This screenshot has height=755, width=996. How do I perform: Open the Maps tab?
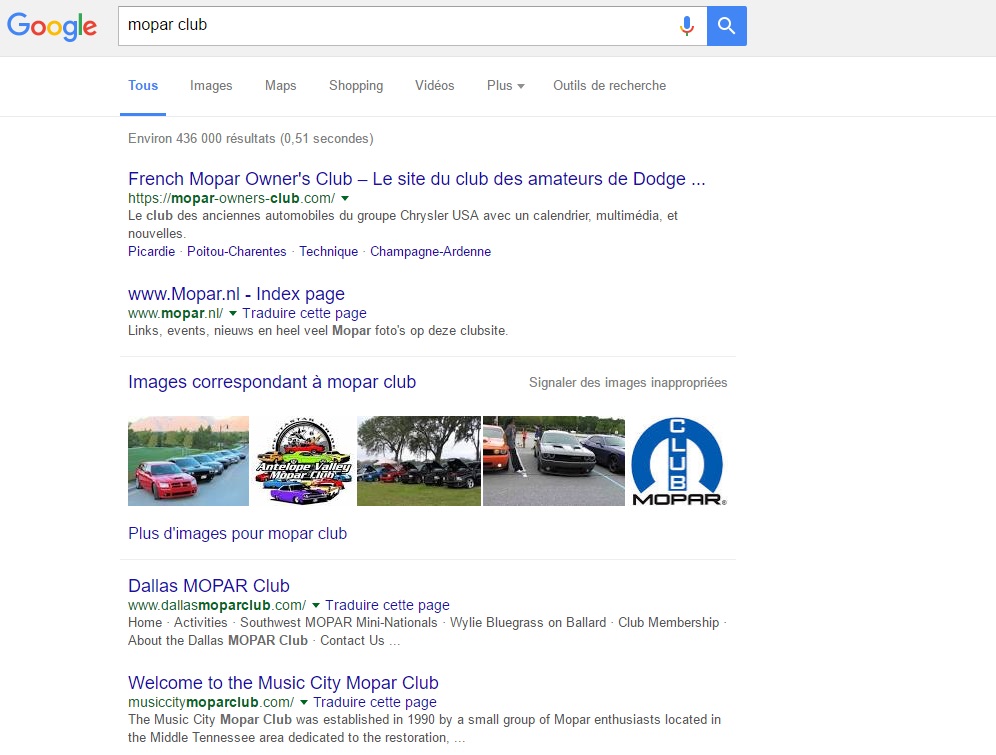pyautogui.click(x=280, y=86)
